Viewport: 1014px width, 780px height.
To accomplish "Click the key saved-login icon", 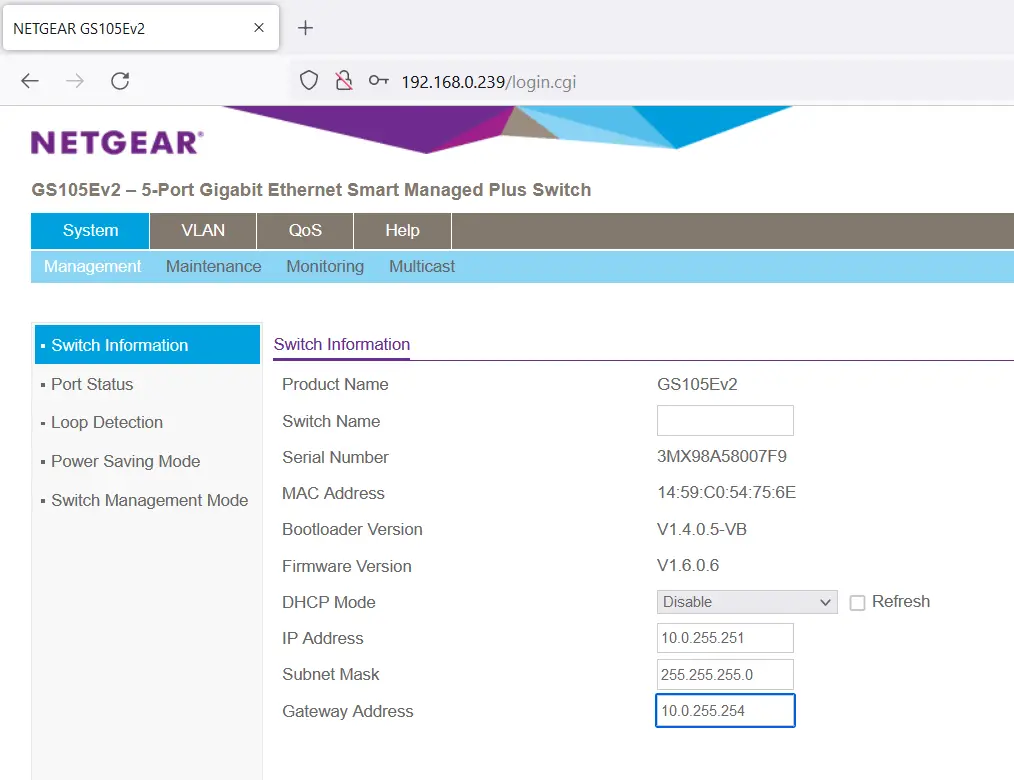I will pyautogui.click(x=378, y=81).
